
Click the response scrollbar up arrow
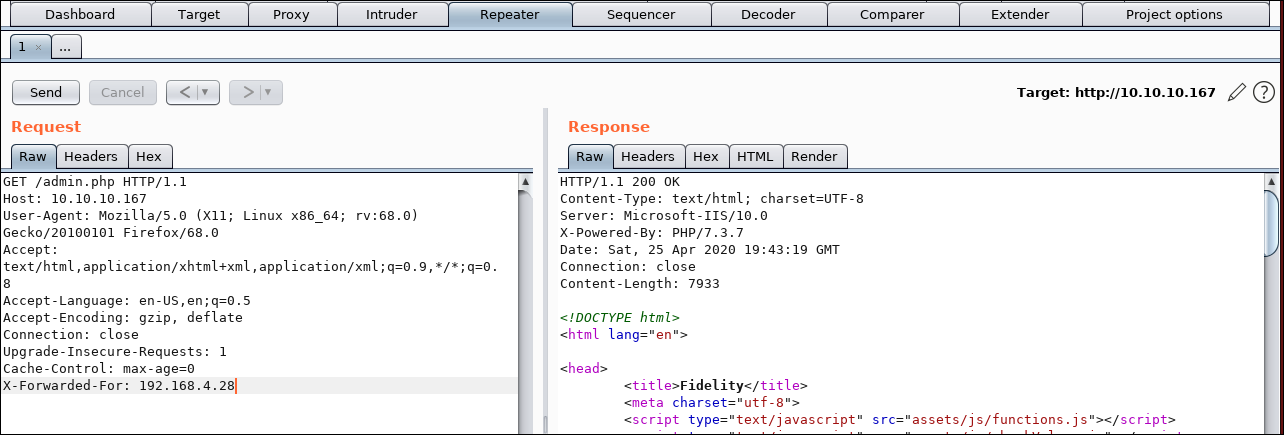coord(1271,183)
